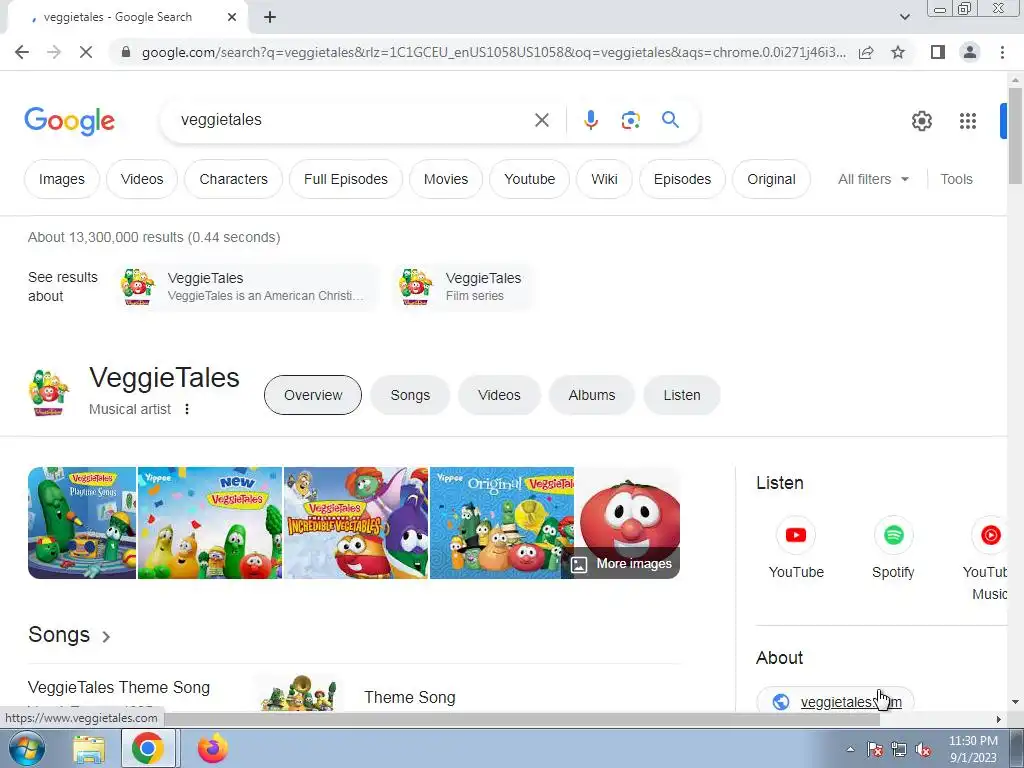Open a new tab with the plus icon
The width and height of the screenshot is (1024, 768).
[x=270, y=17]
